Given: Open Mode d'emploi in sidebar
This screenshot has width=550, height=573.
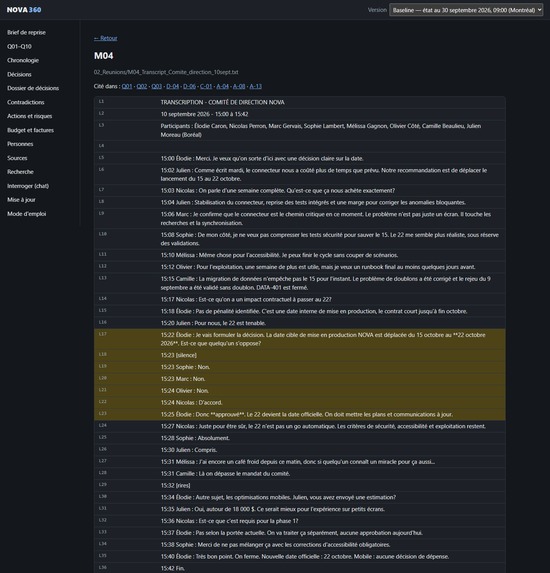Looking at the screenshot, I should 27,214.
